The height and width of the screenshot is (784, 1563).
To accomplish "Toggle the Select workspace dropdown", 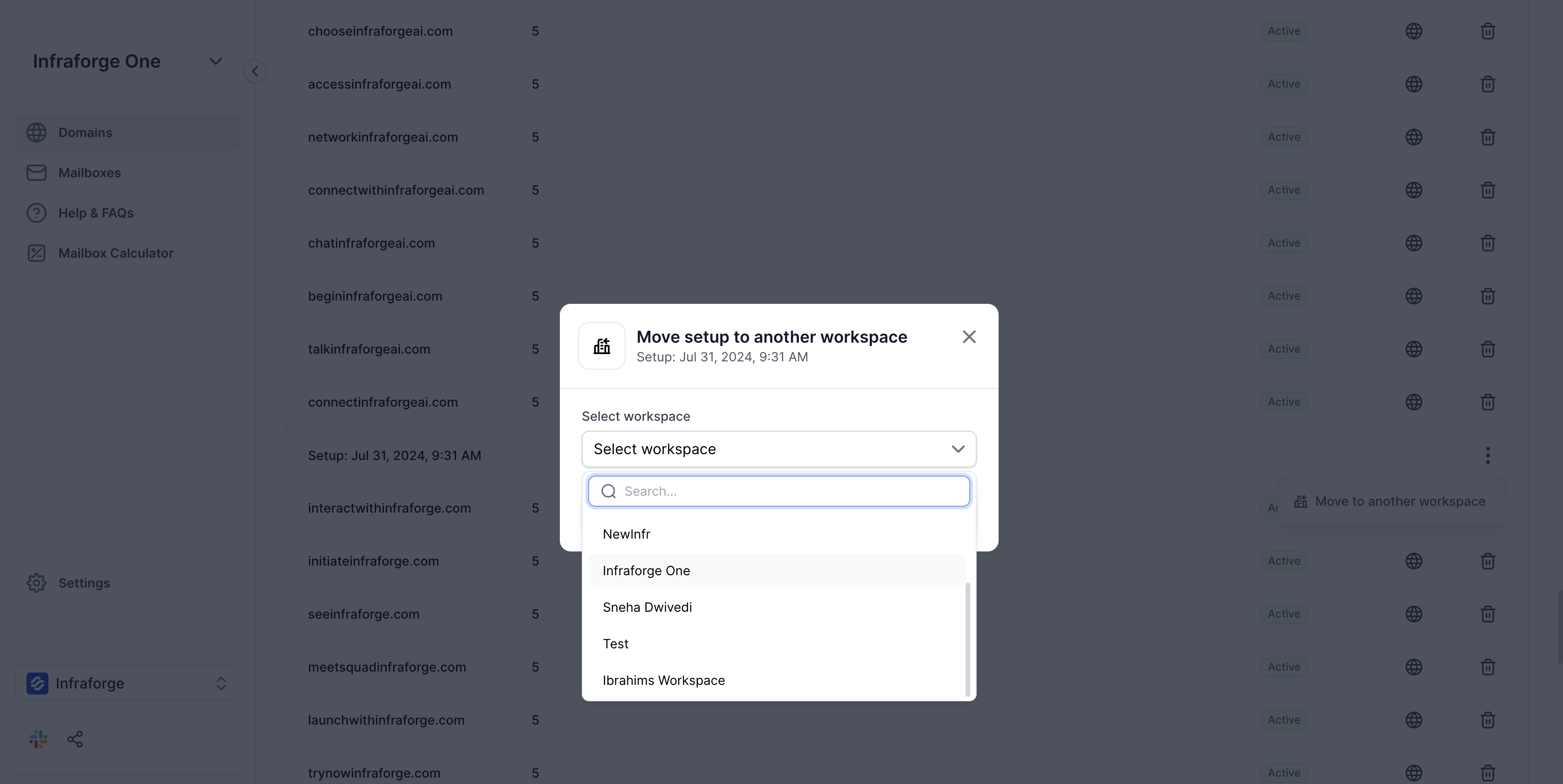I will point(779,449).
